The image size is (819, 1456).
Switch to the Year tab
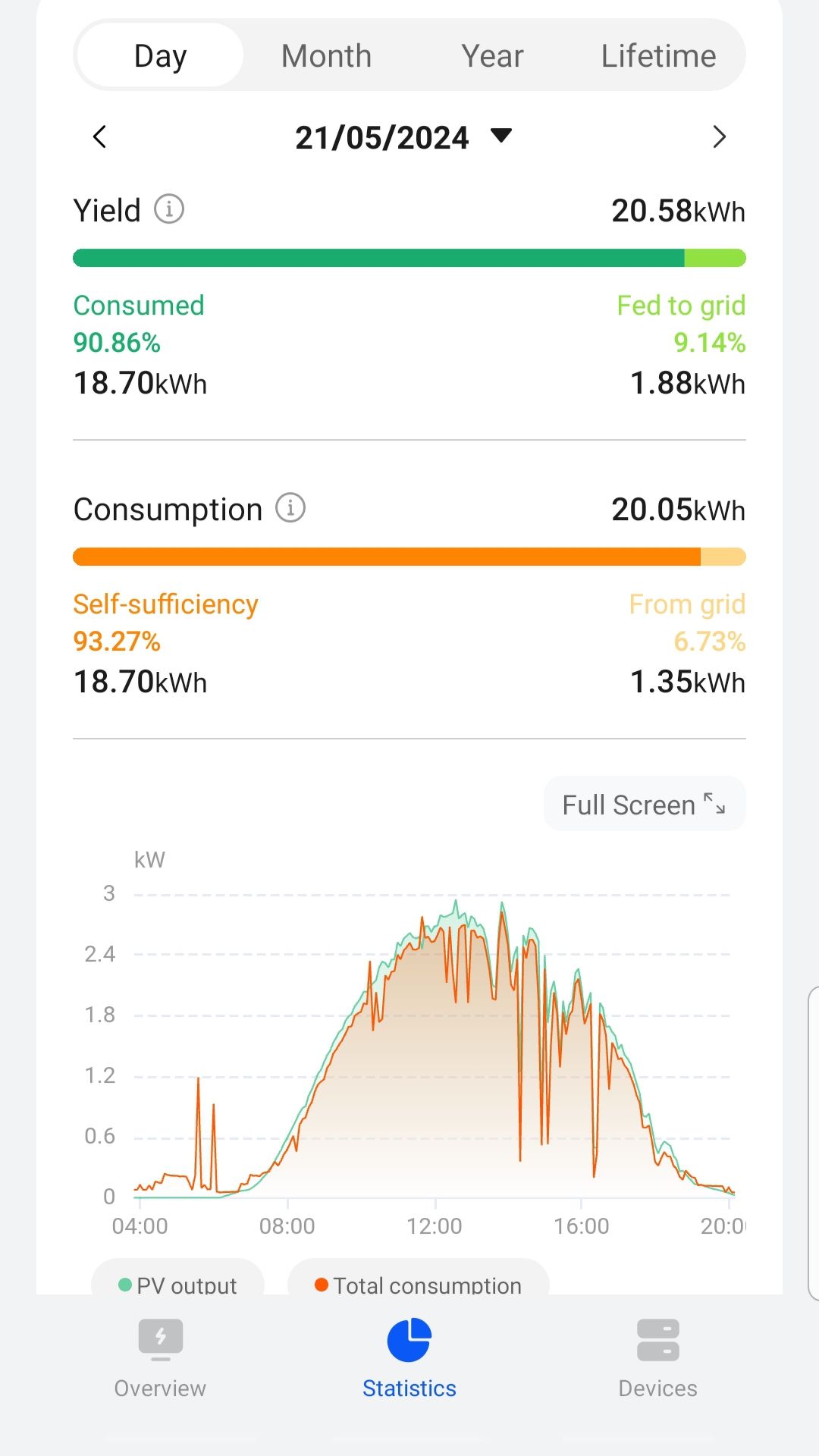(492, 56)
